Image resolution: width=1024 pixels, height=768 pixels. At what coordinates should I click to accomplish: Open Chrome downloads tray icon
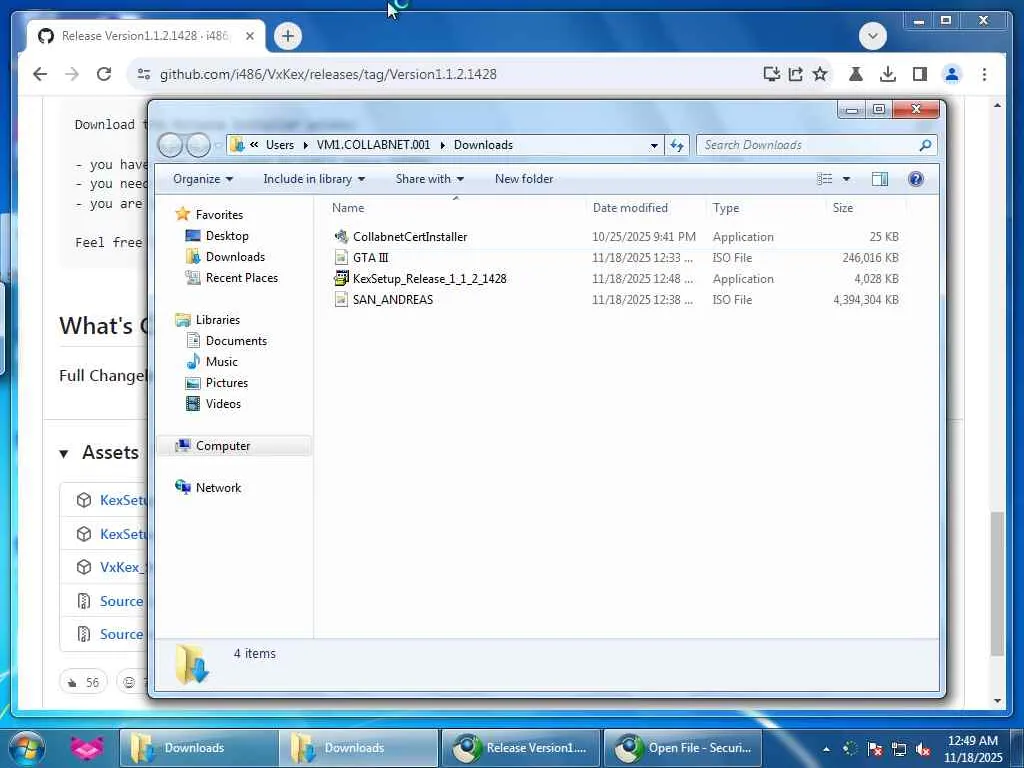pyautogui.click(x=888, y=74)
